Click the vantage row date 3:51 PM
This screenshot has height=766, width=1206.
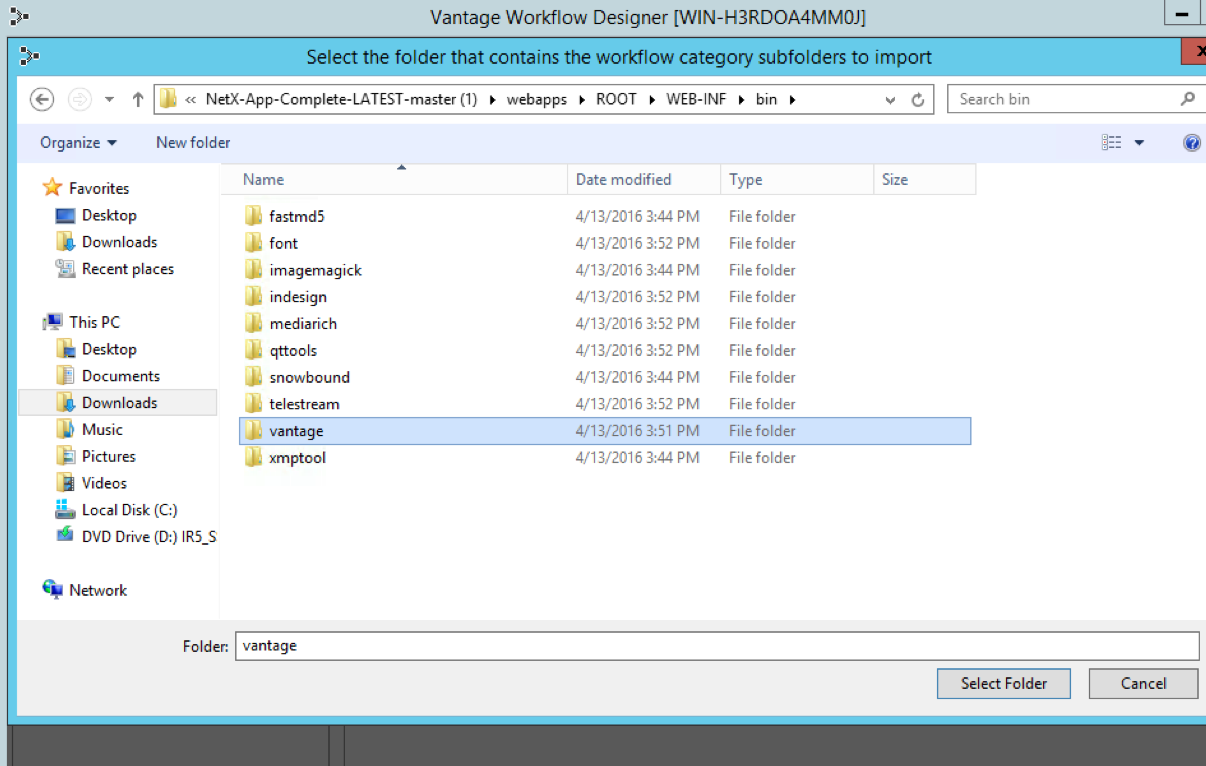click(x=637, y=431)
